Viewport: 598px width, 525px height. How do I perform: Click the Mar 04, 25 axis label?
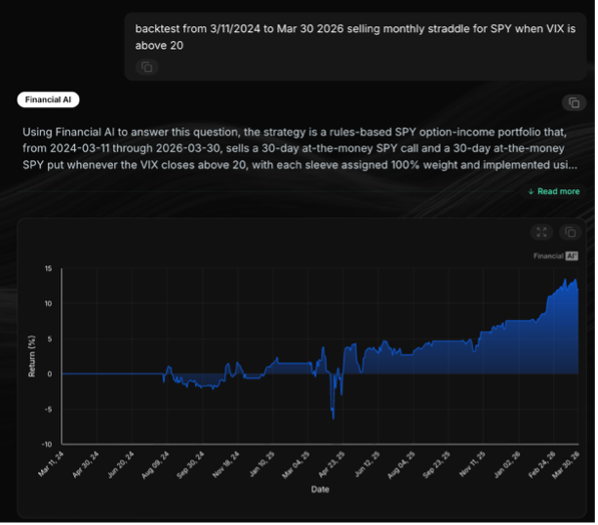[296, 464]
